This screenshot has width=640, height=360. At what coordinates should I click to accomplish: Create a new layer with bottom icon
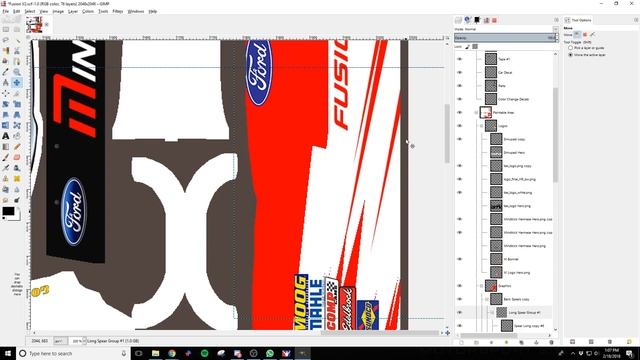[461, 342]
